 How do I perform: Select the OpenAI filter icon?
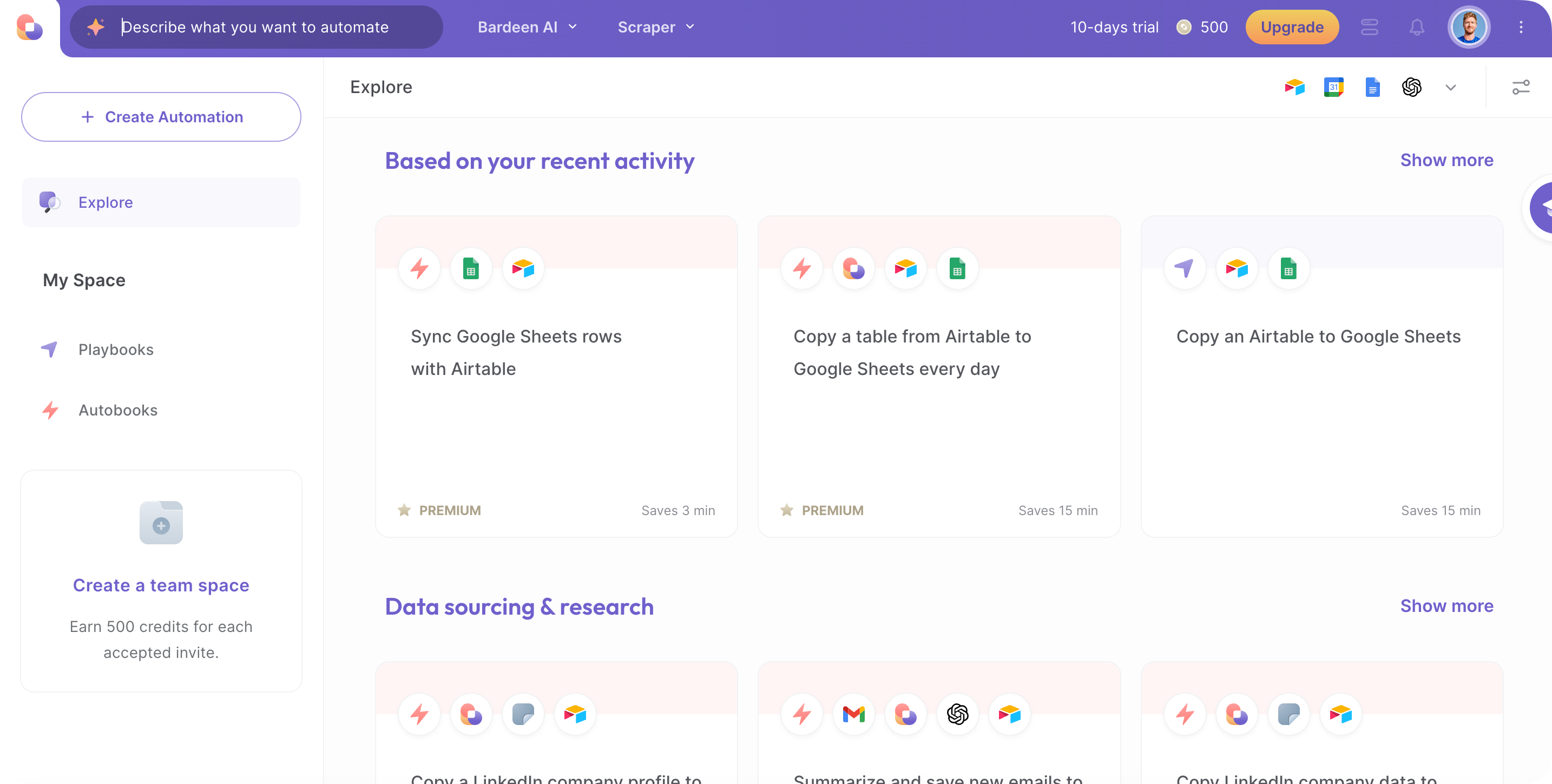coord(1411,87)
